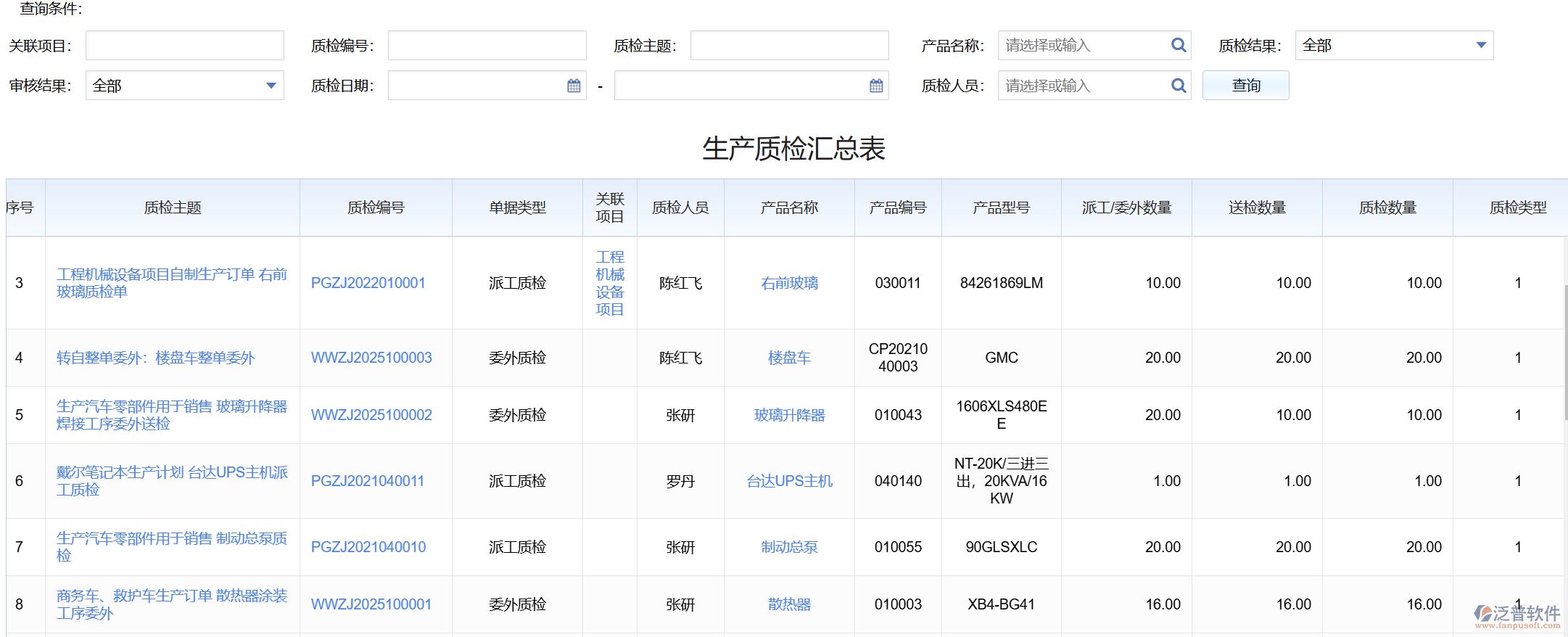The width and height of the screenshot is (1568, 637).
Task: Open link PGZJ2022010001
Action: point(368,283)
